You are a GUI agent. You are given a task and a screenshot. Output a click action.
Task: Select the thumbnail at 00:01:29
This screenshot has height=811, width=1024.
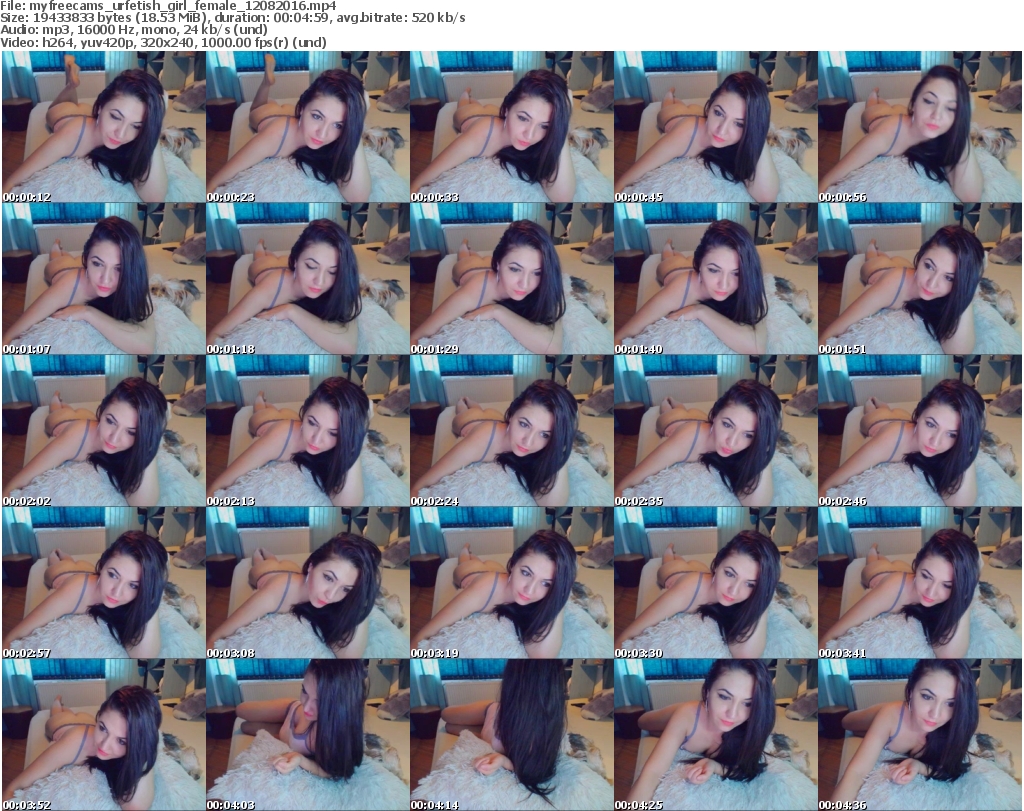pyautogui.click(x=511, y=279)
